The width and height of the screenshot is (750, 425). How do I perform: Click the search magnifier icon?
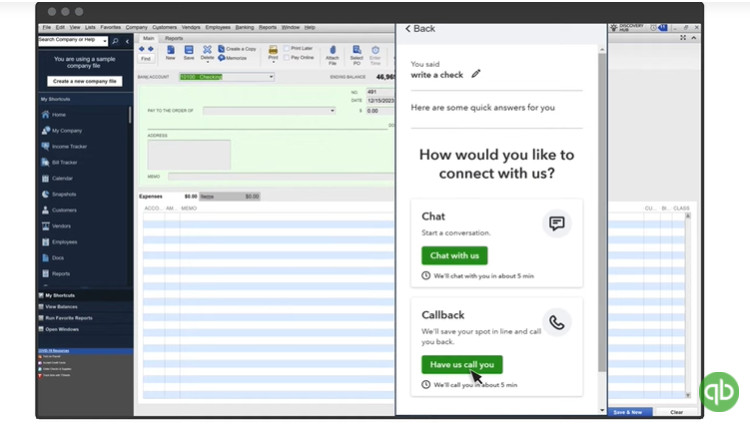tap(115, 42)
